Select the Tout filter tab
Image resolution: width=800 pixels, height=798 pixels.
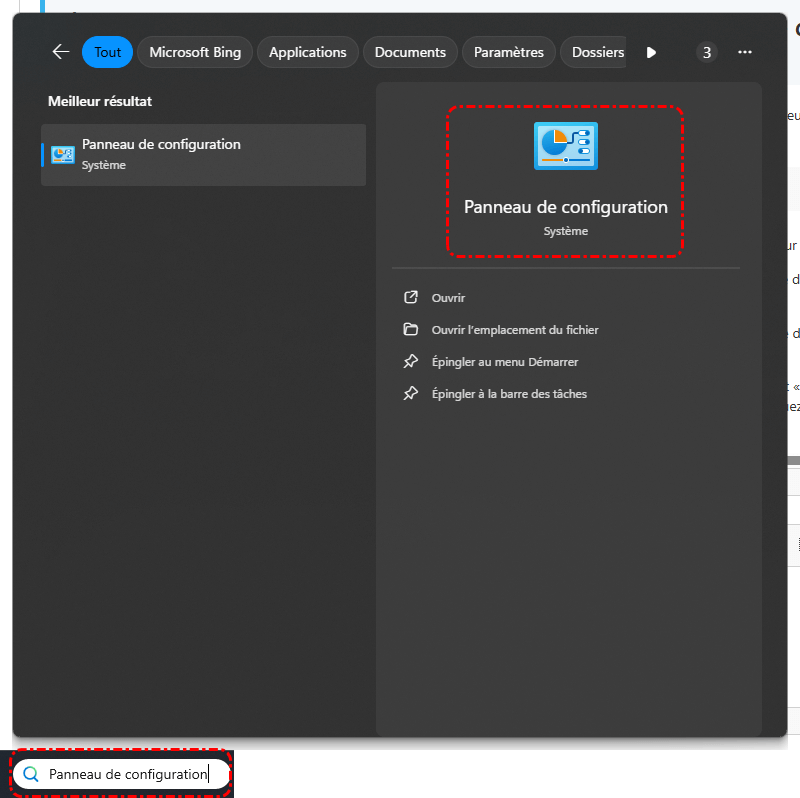pyautogui.click(x=107, y=52)
